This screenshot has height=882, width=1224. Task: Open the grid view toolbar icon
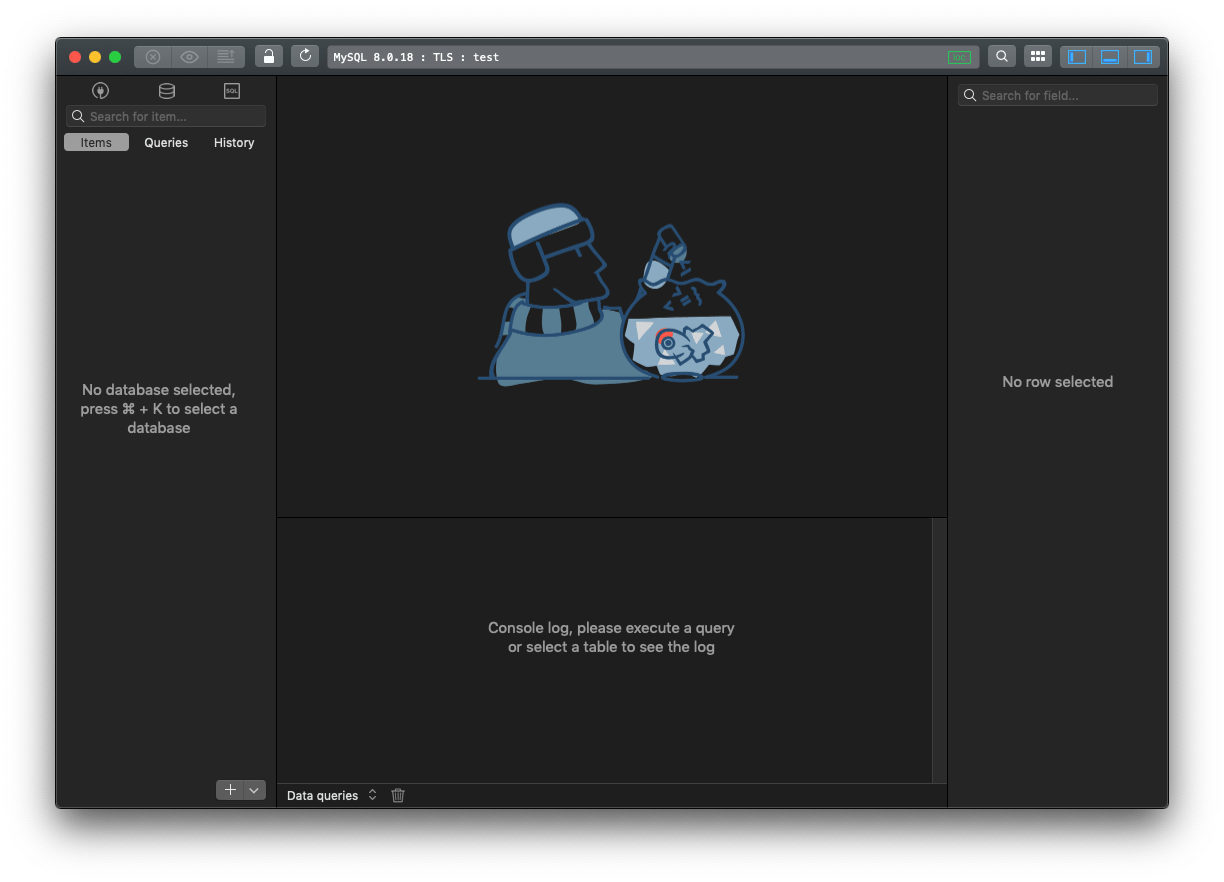point(1038,56)
